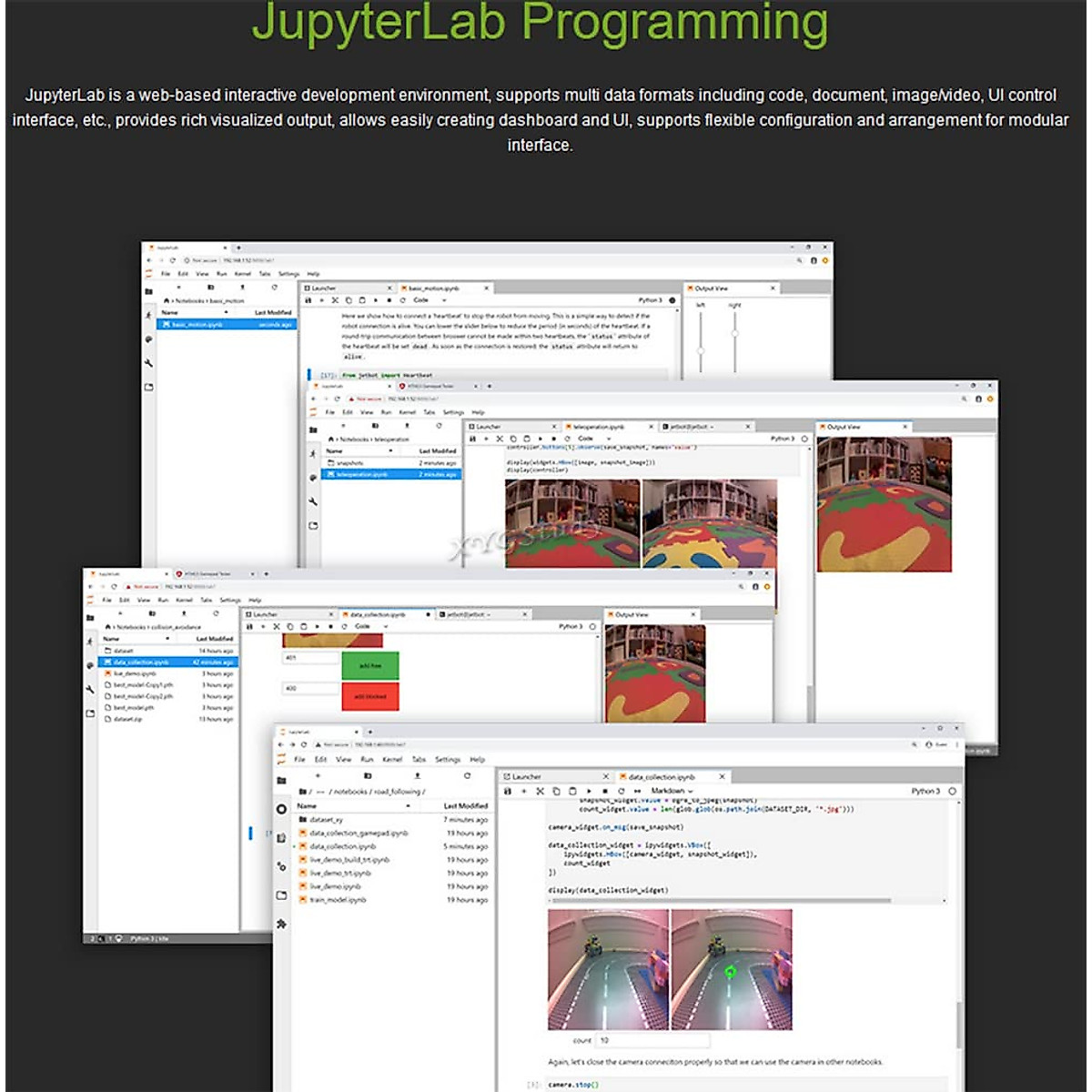Click the Name column sort arrow in file browser
The width and height of the screenshot is (1092, 1092).
pos(408,806)
